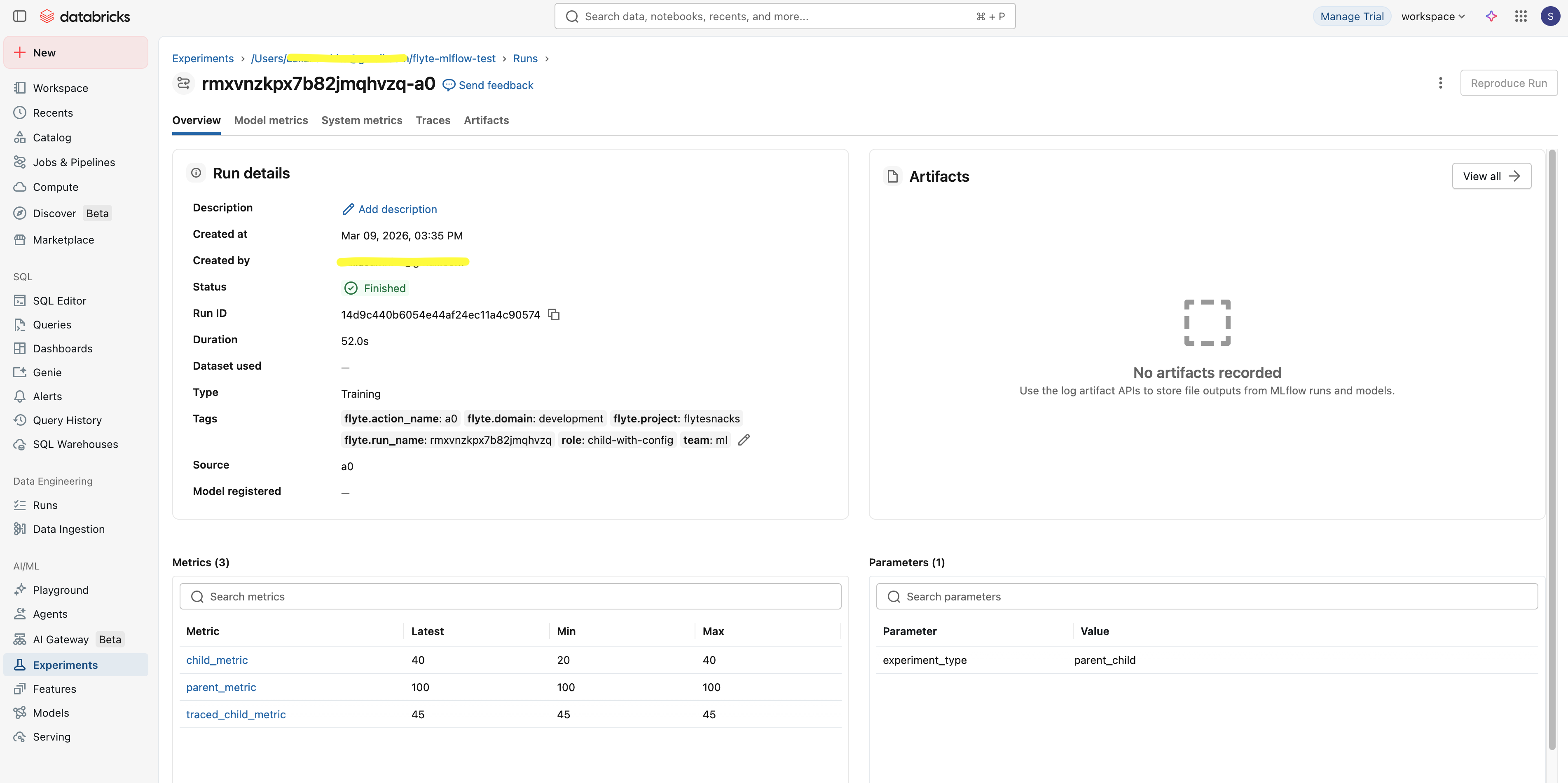
Task: Open the run three-dot options menu
Action: (1440, 83)
